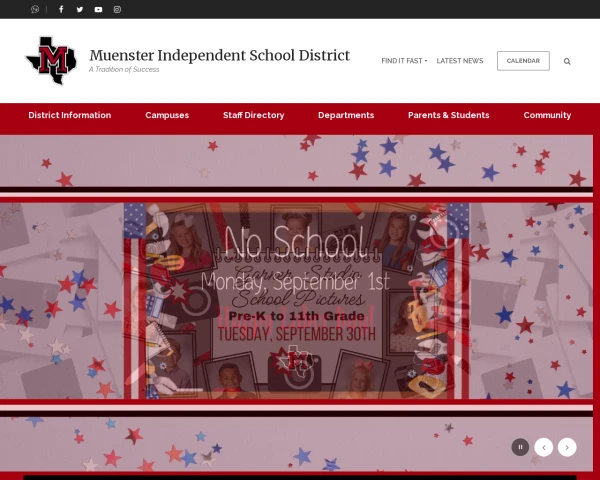The width and height of the screenshot is (600, 480).
Task: Open the chat bubble icon in top bar
Action: pos(35,9)
